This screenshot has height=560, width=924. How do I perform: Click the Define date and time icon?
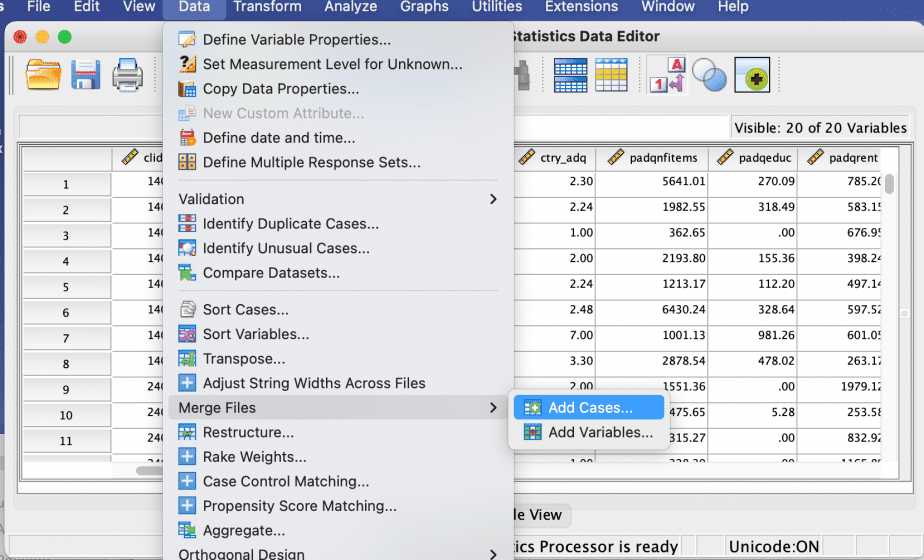click(187, 137)
